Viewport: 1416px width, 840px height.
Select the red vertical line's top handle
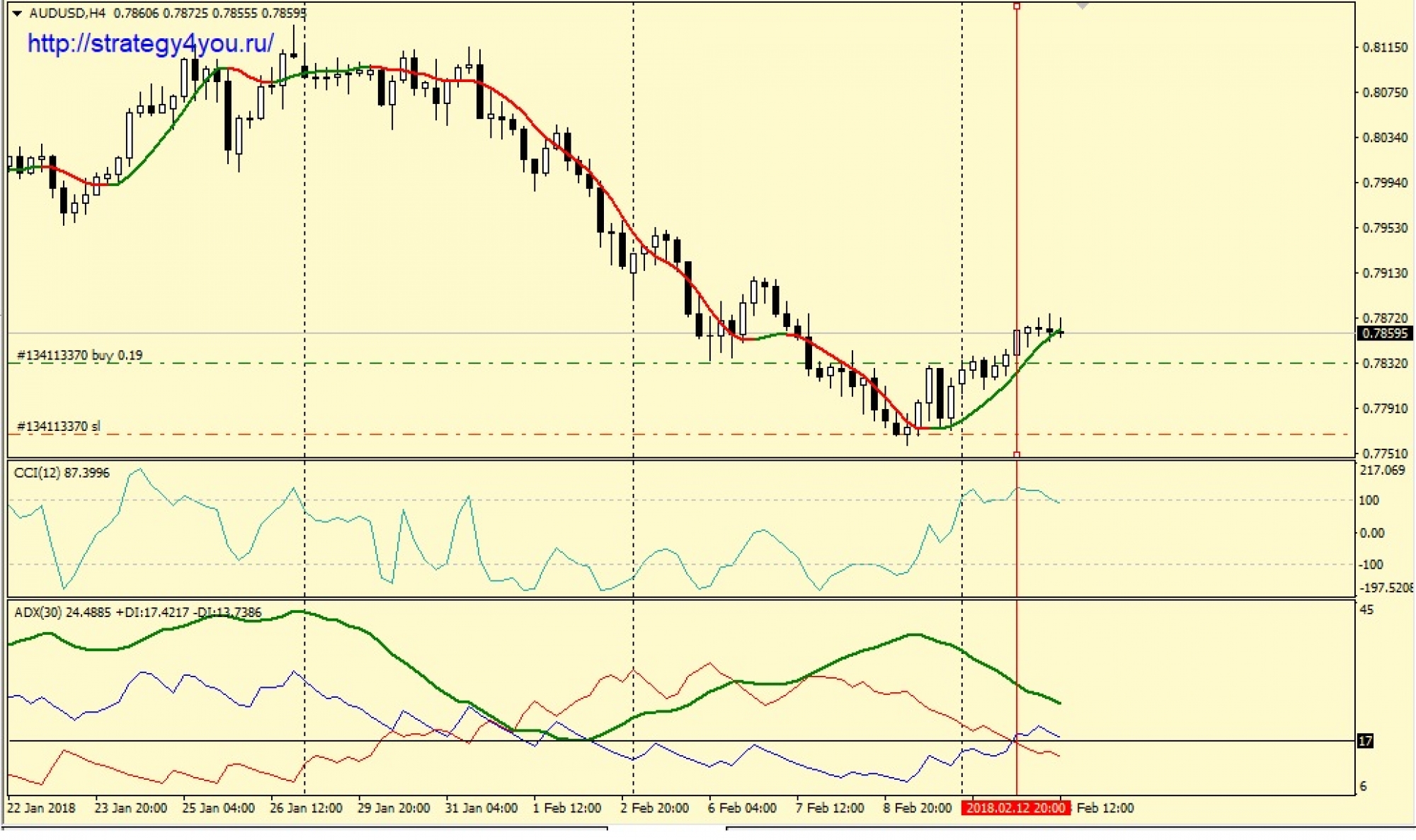[1017, 6]
